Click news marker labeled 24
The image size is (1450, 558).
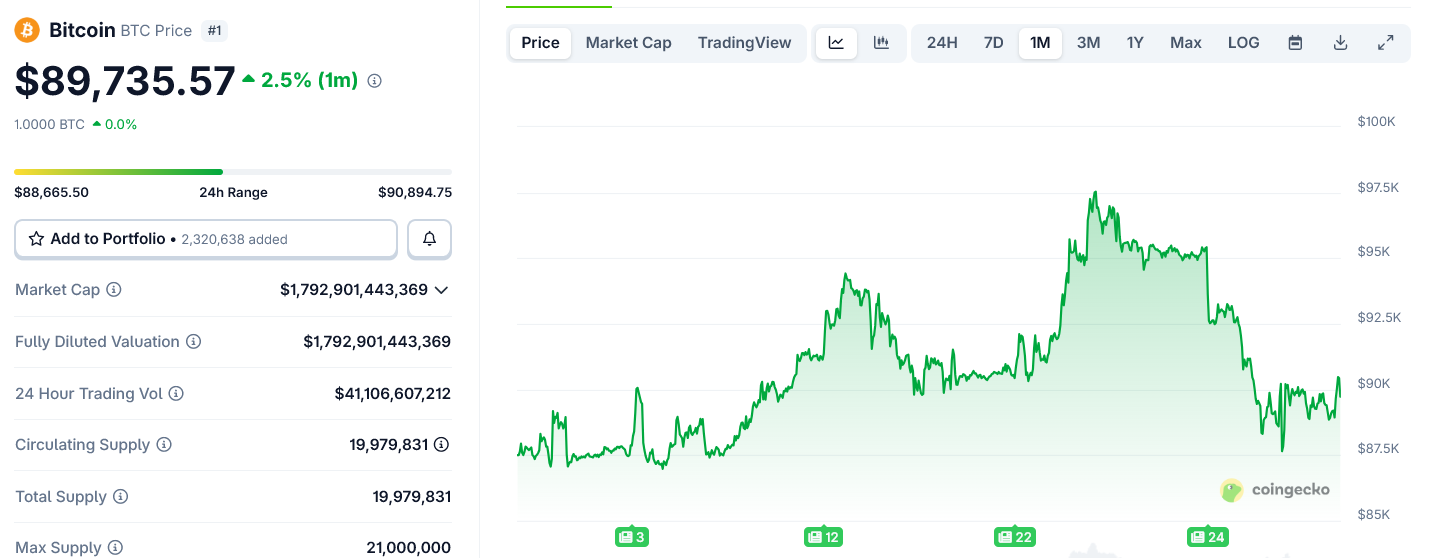[x=1207, y=537]
